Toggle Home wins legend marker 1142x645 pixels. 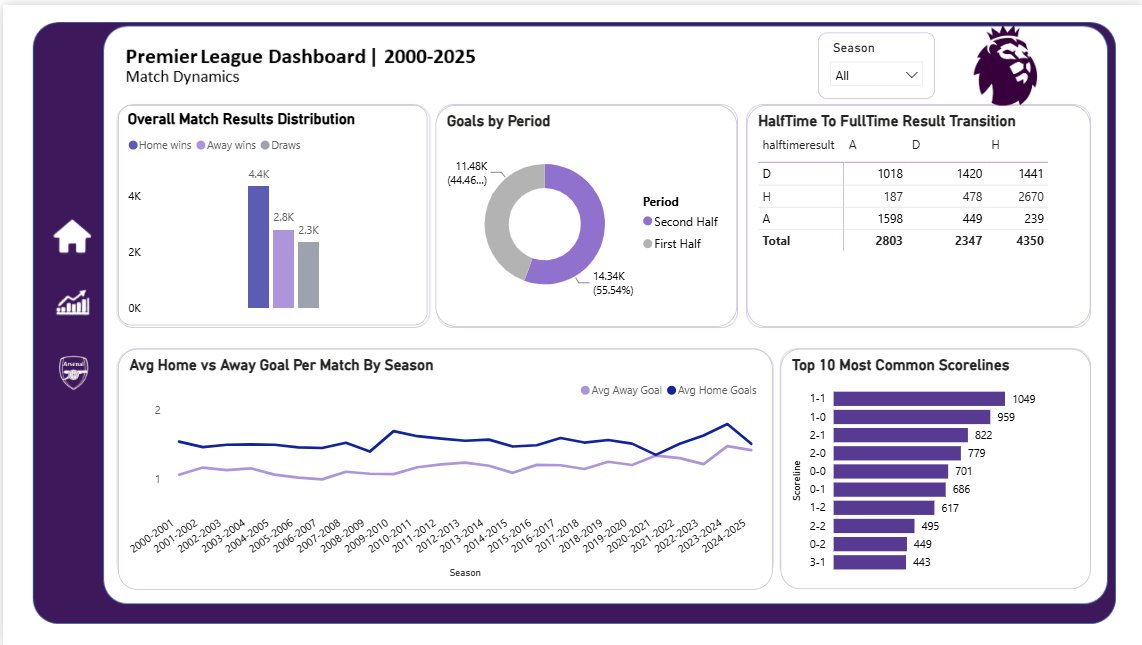click(133, 145)
